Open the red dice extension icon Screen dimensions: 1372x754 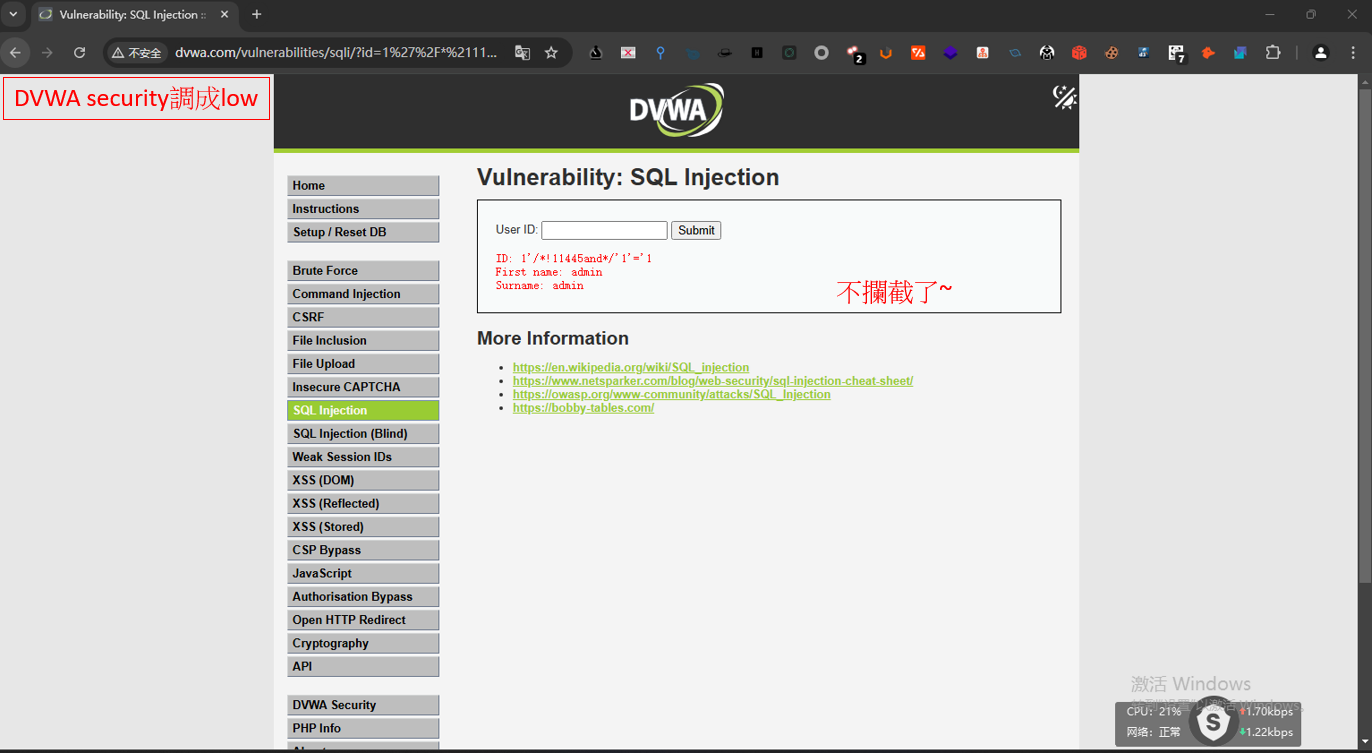[1079, 53]
